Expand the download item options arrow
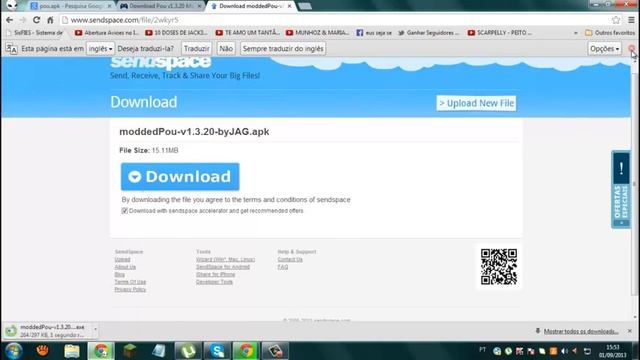The image size is (640, 360). coord(95,329)
